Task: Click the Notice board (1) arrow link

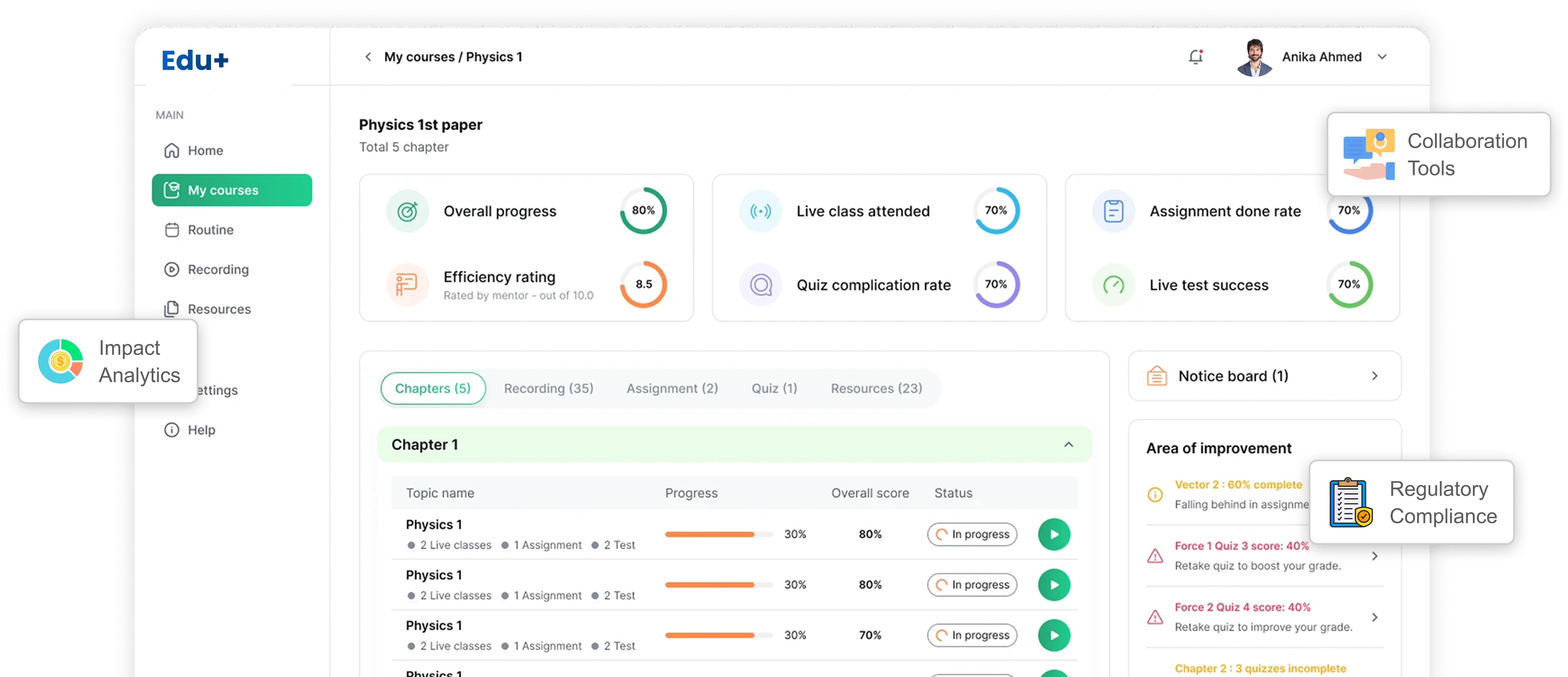Action: point(1374,375)
